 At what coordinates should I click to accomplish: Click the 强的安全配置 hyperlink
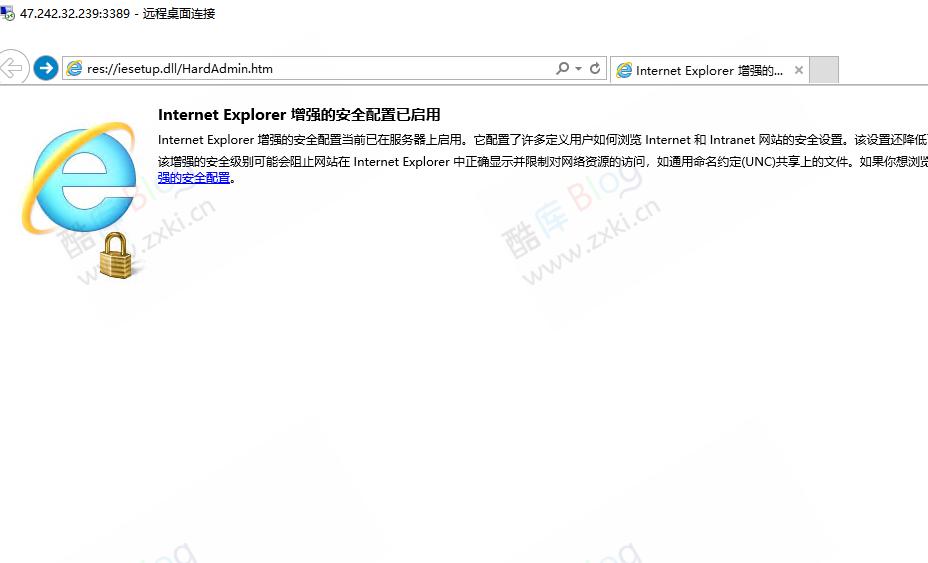point(194,178)
